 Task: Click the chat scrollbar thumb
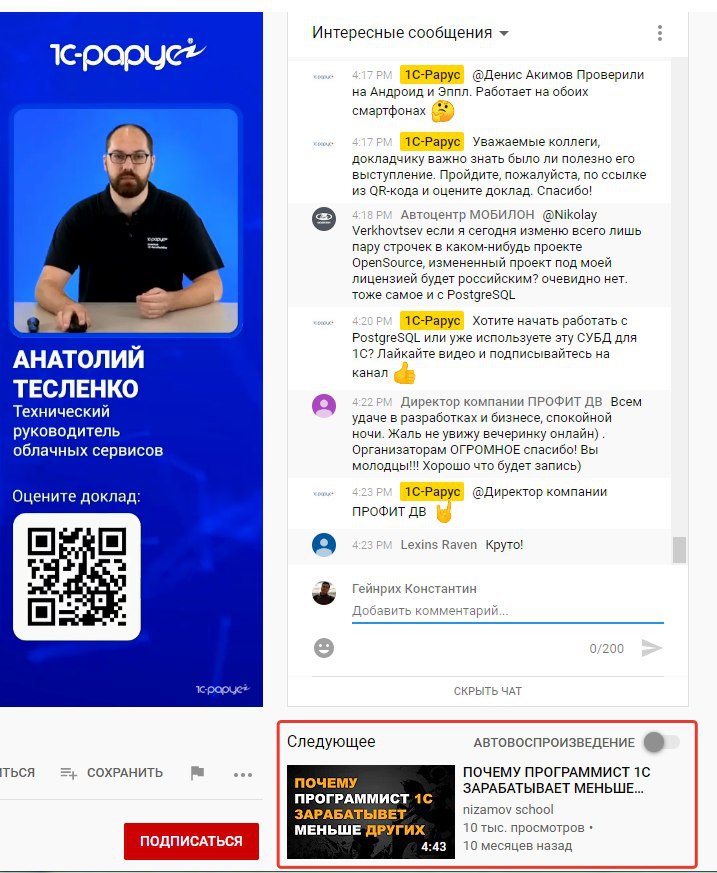[679, 550]
